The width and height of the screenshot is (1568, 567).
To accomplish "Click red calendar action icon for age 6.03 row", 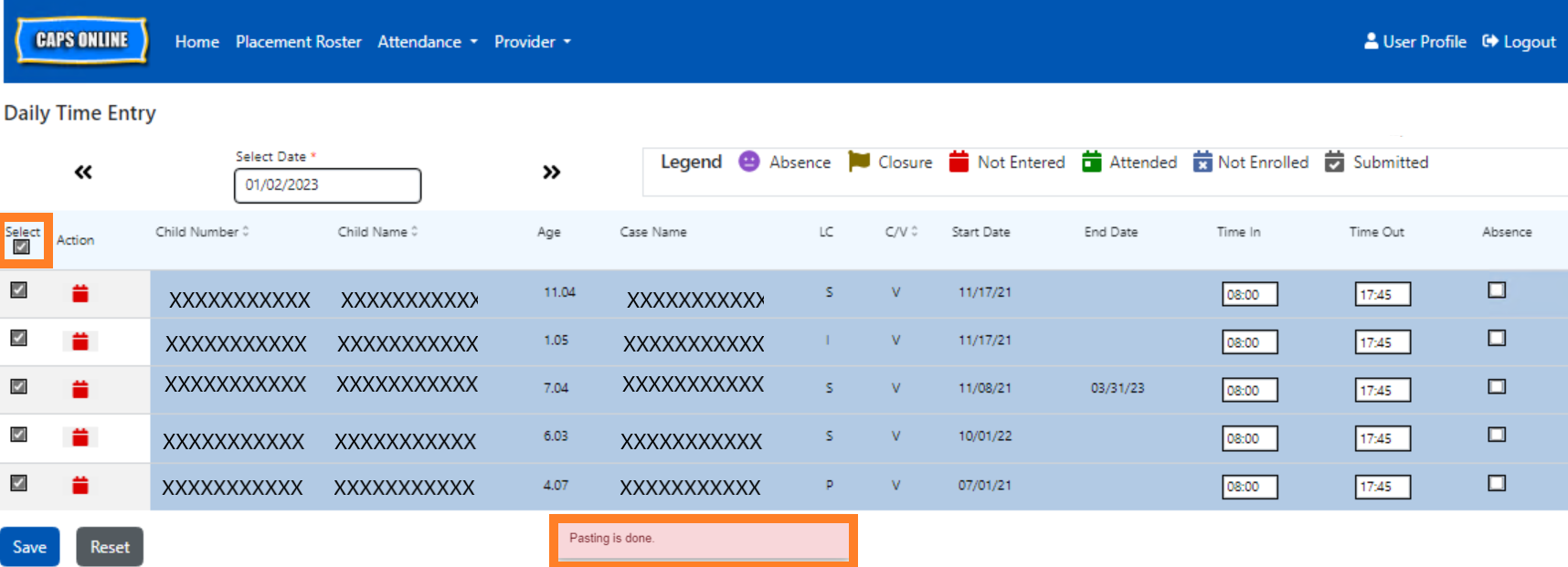I will point(80,437).
